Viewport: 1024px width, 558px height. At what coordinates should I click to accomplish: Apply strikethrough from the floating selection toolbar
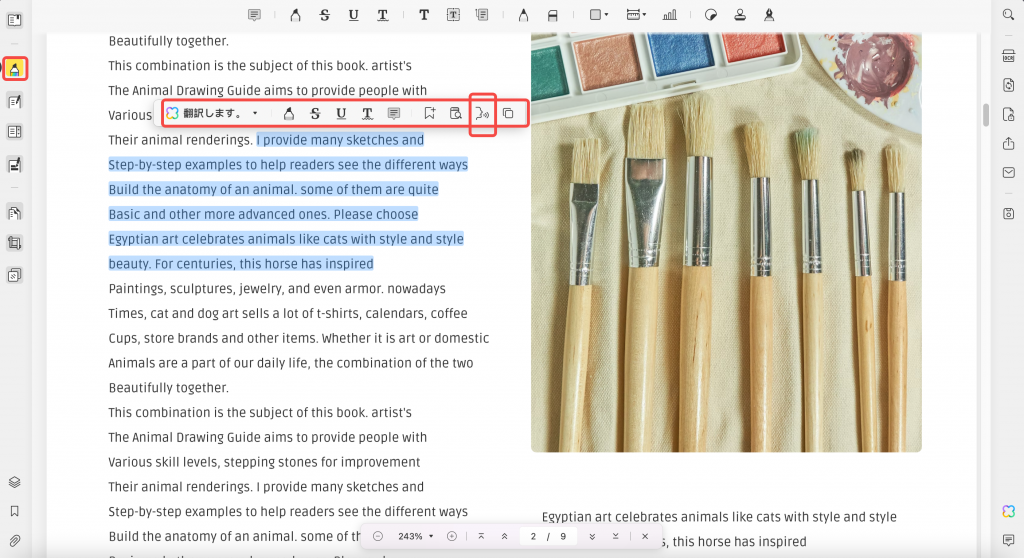pyautogui.click(x=315, y=114)
